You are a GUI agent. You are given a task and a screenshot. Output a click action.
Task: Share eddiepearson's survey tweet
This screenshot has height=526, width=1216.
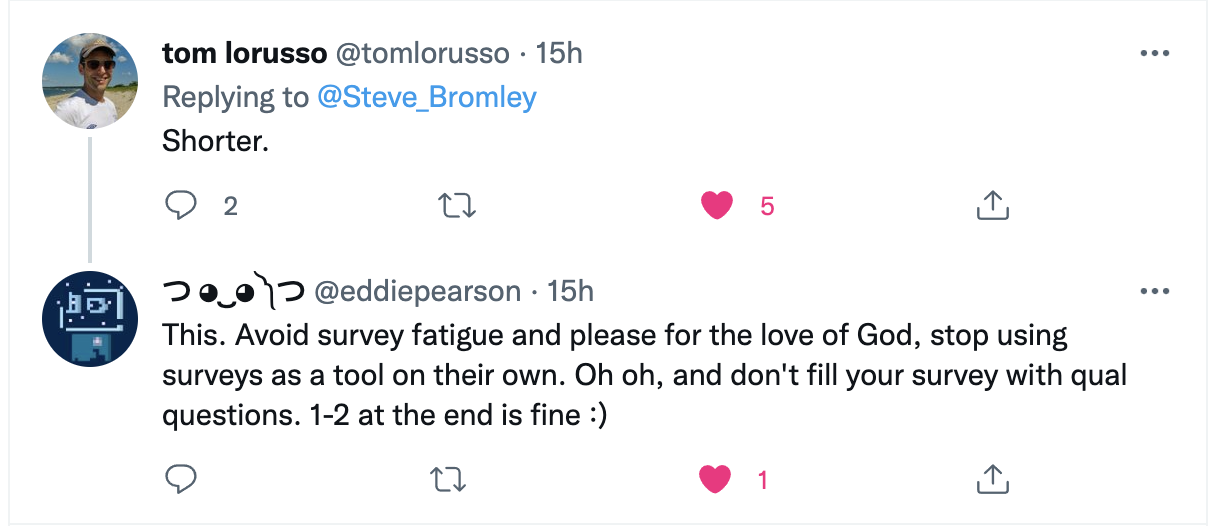tap(992, 480)
